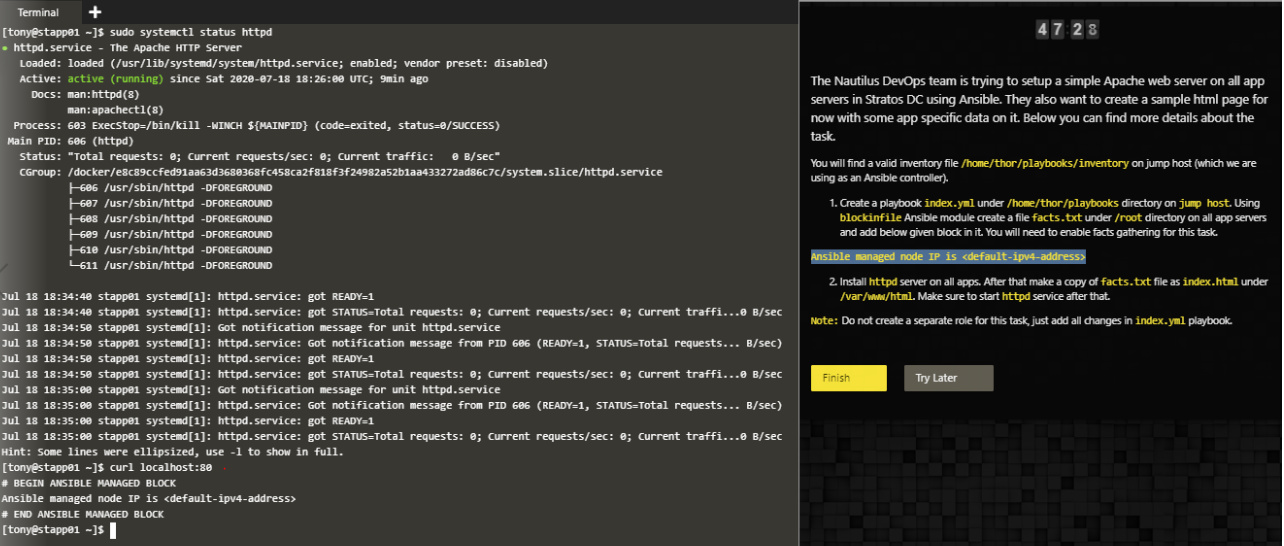Click 'Hint: Some lines were ellipsized' line
Image resolution: width=1284 pixels, height=546 pixels.
coord(172,452)
